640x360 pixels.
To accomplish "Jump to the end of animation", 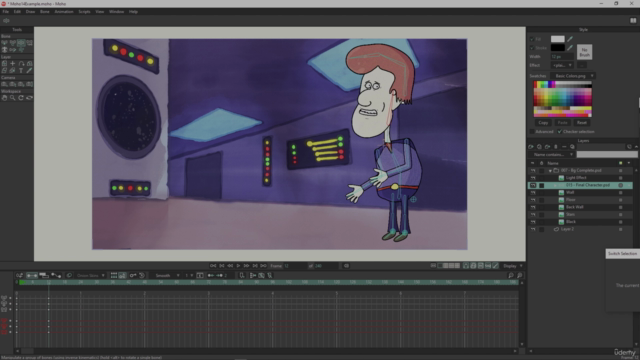I will [264, 266].
